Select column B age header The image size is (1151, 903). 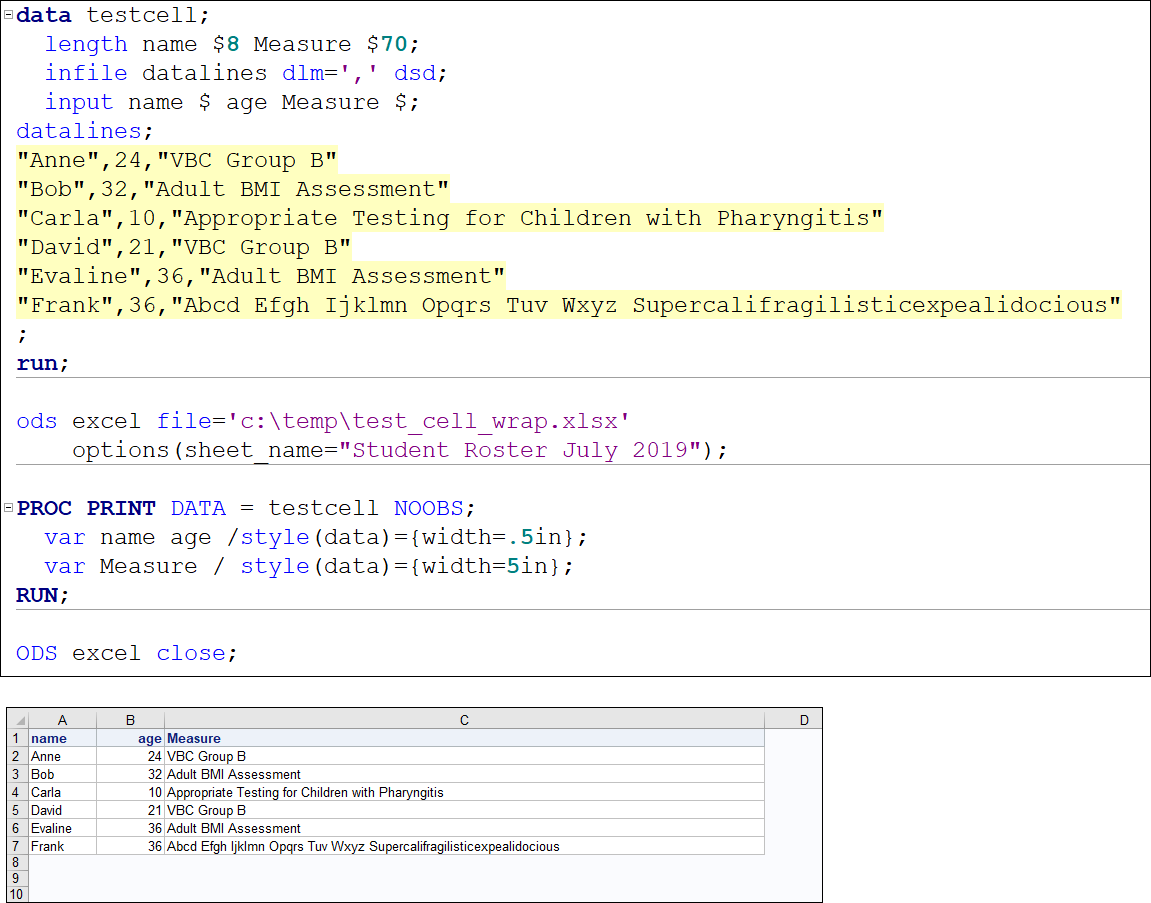130,719
